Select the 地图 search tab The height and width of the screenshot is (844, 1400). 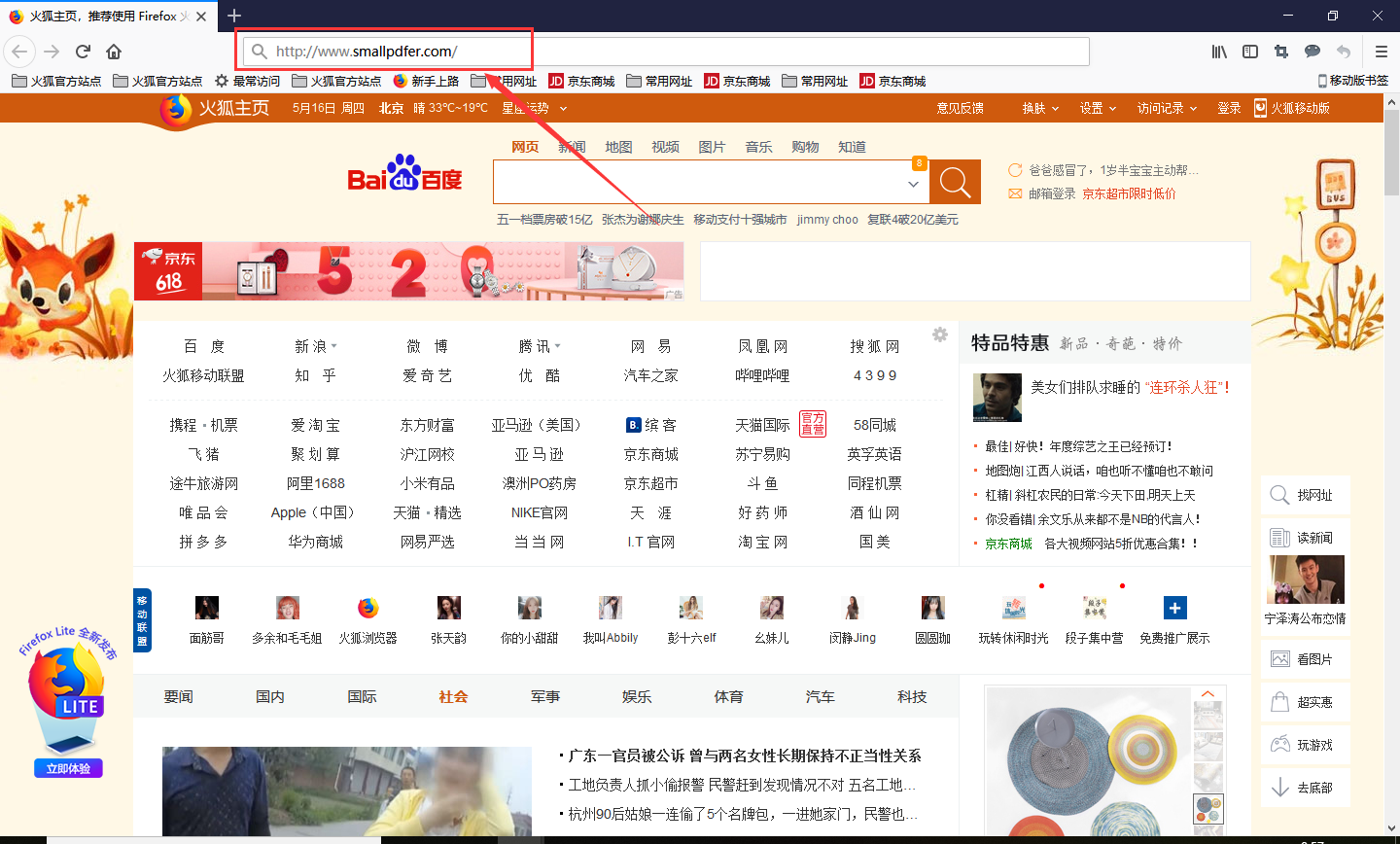tap(618, 147)
